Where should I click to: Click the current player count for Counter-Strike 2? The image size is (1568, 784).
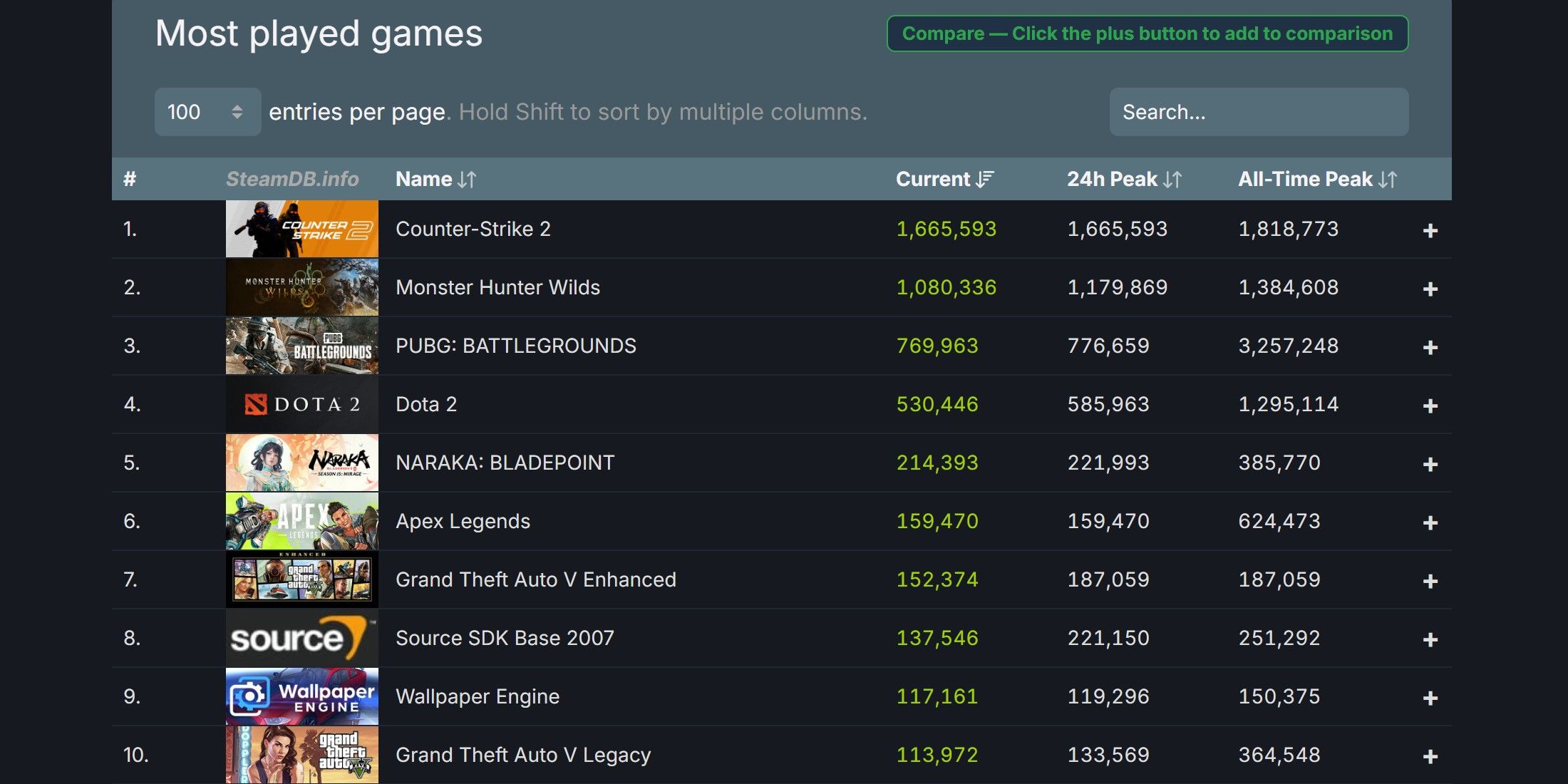946,229
